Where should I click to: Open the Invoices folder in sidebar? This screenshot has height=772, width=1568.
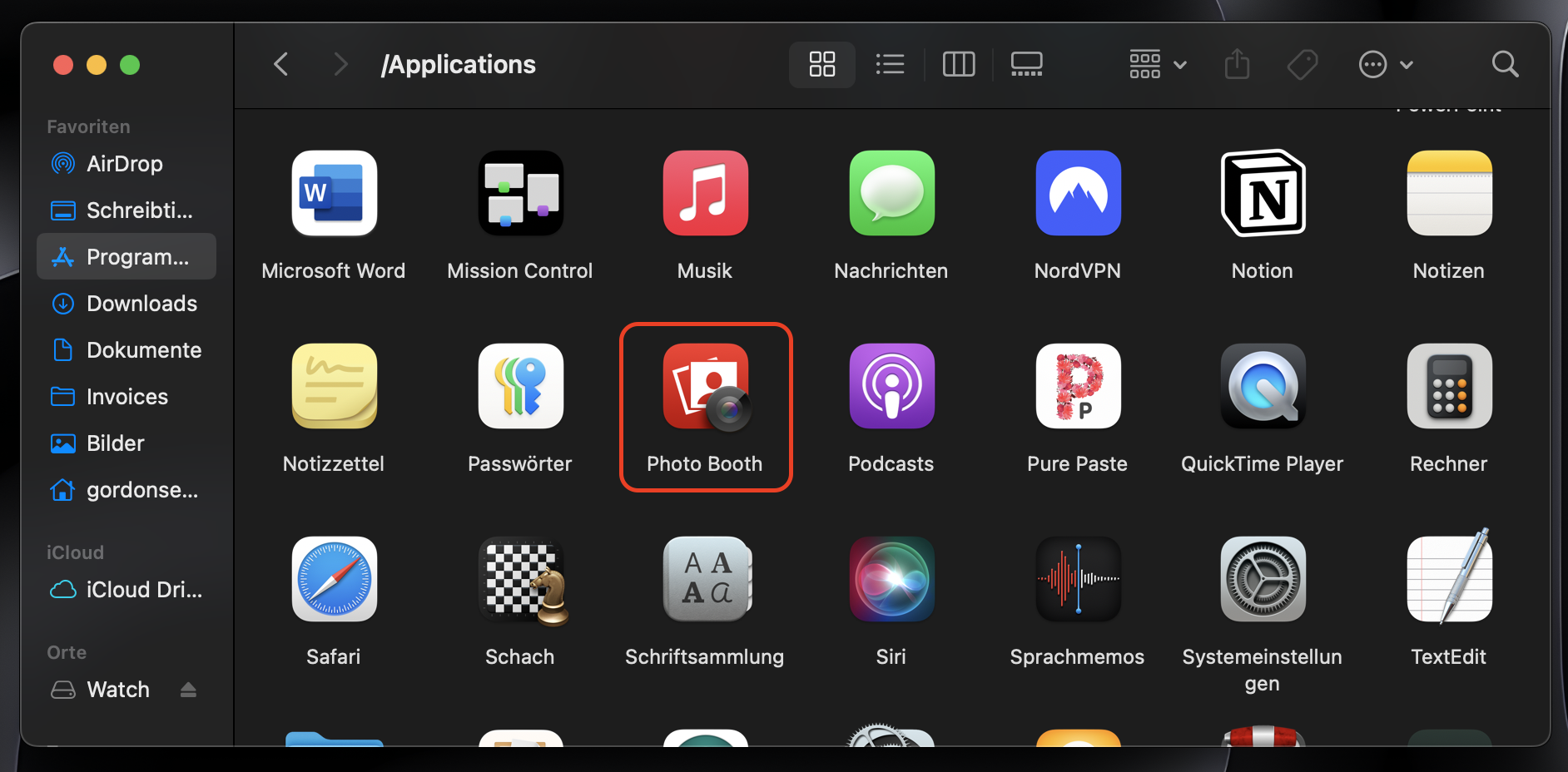coord(127,397)
